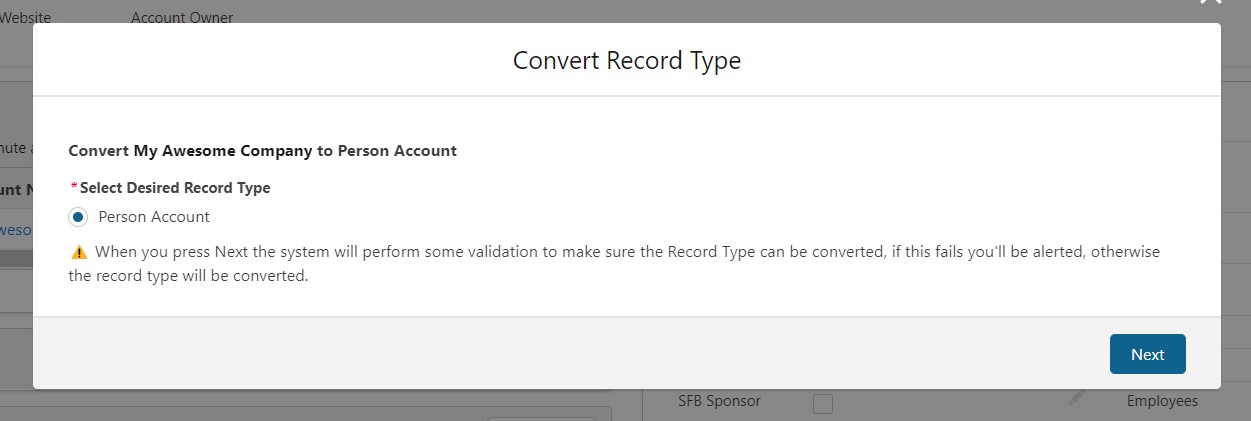This screenshot has width=1251, height=421.
Task: Click the Website field label
Action: pyautogui.click(x=26, y=17)
